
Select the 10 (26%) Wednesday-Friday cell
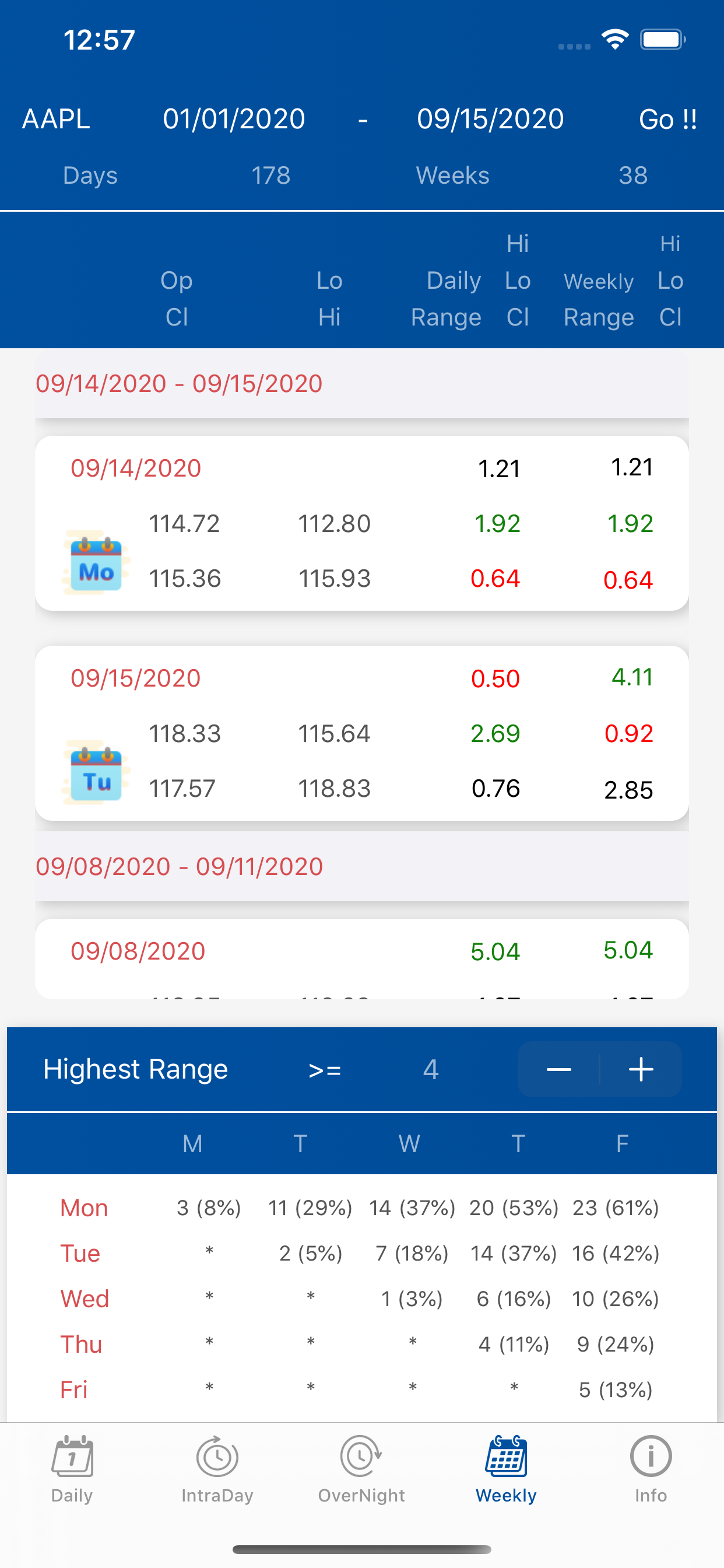point(616,1299)
